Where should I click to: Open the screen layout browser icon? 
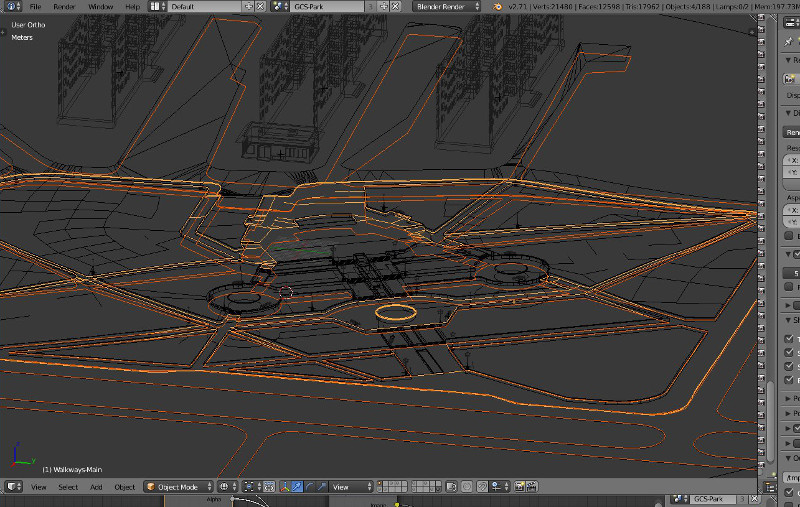[158, 7]
